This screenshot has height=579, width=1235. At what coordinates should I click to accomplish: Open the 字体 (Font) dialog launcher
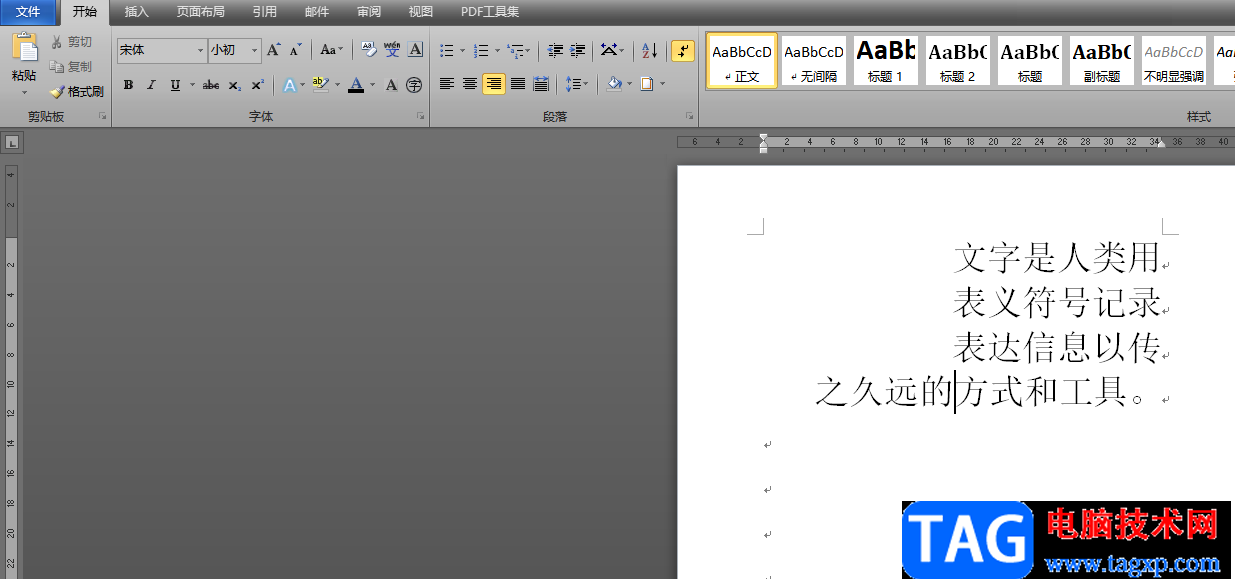pos(420,117)
